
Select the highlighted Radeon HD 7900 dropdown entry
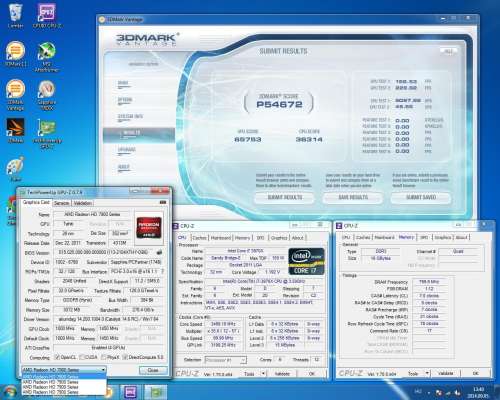click(x=64, y=377)
